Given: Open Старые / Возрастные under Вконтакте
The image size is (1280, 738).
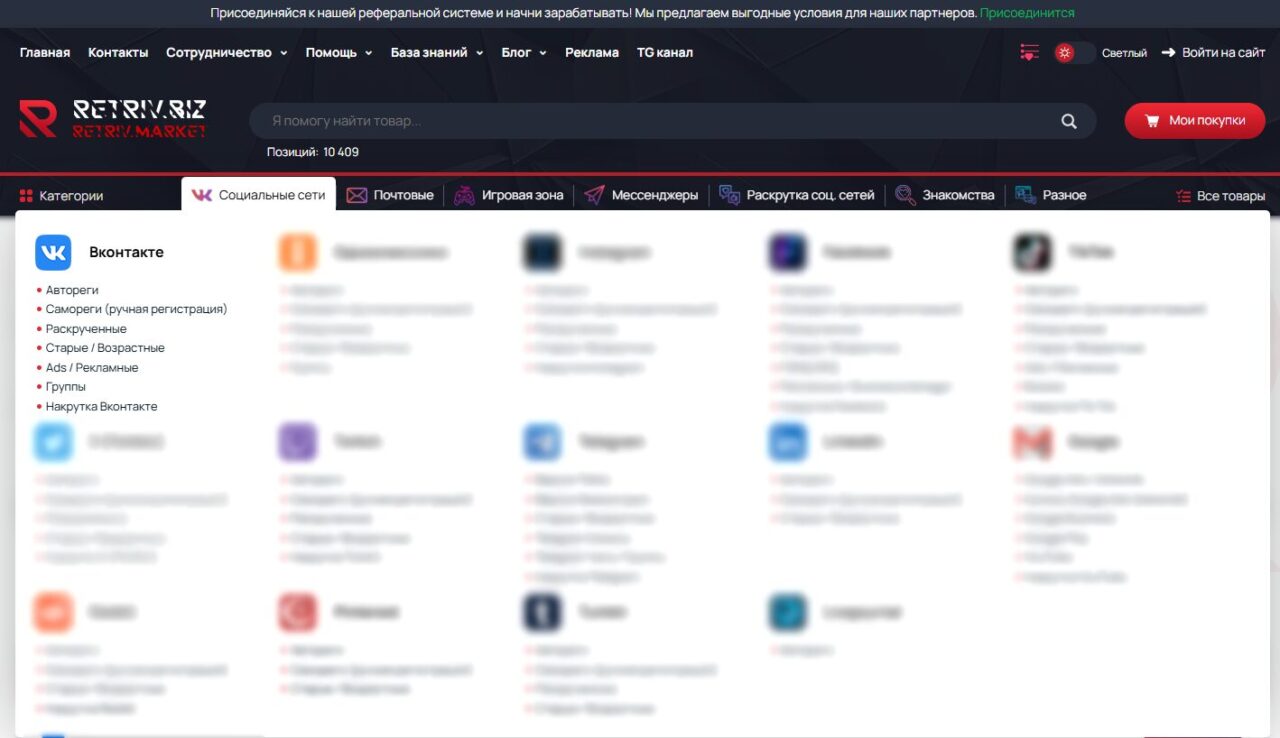Looking at the screenshot, I should click(x=105, y=348).
